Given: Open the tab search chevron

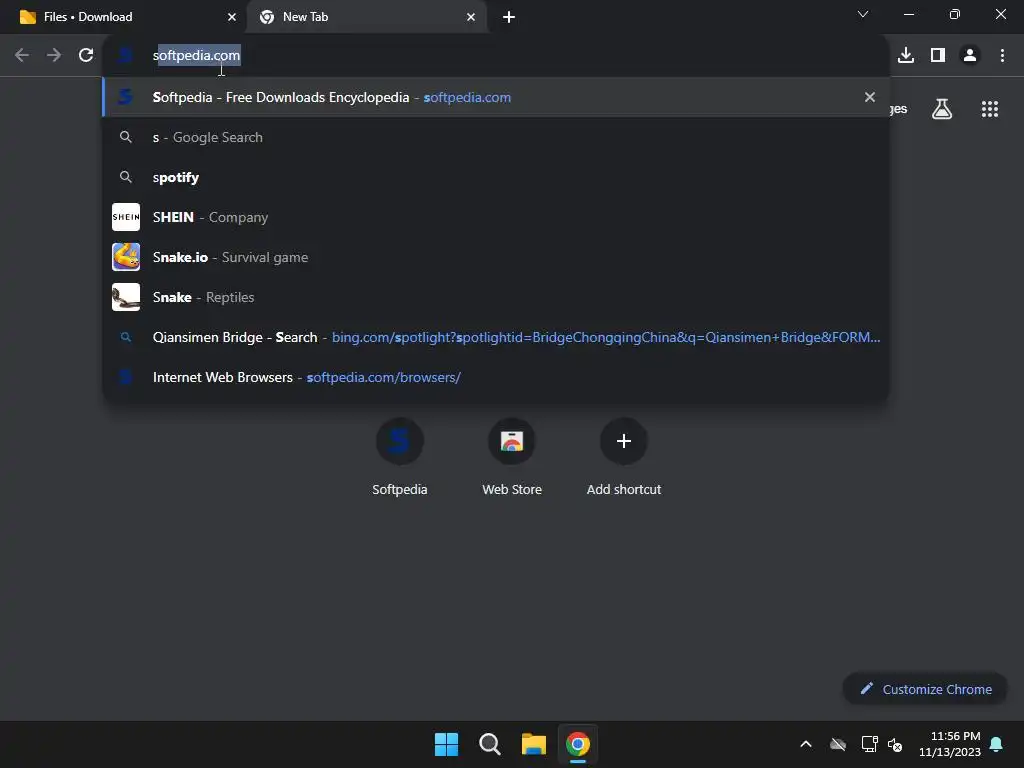Looking at the screenshot, I should pyautogui.click(x=863, y=14).
